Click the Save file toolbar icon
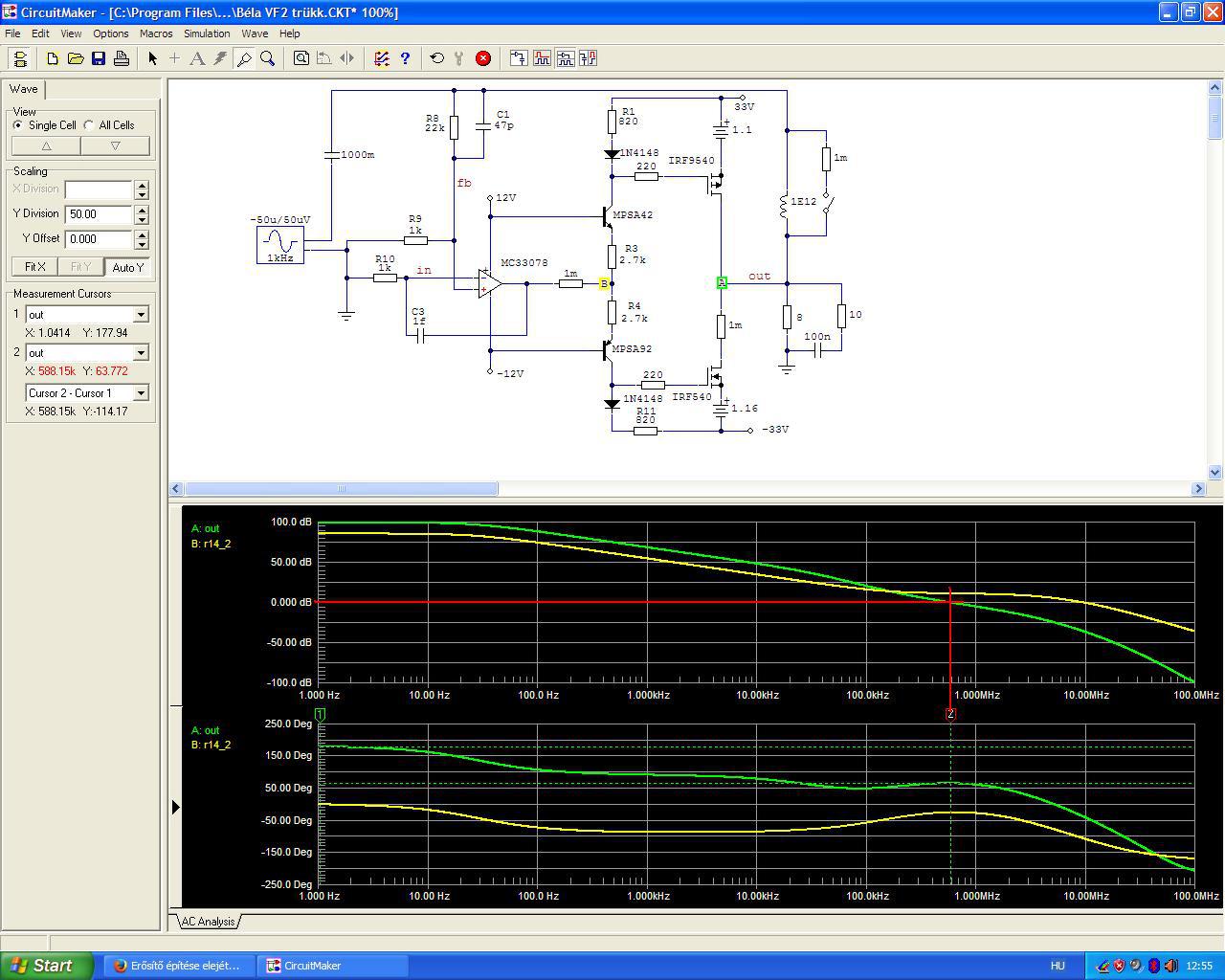1225x980 pixels. [x=99, y=58]
